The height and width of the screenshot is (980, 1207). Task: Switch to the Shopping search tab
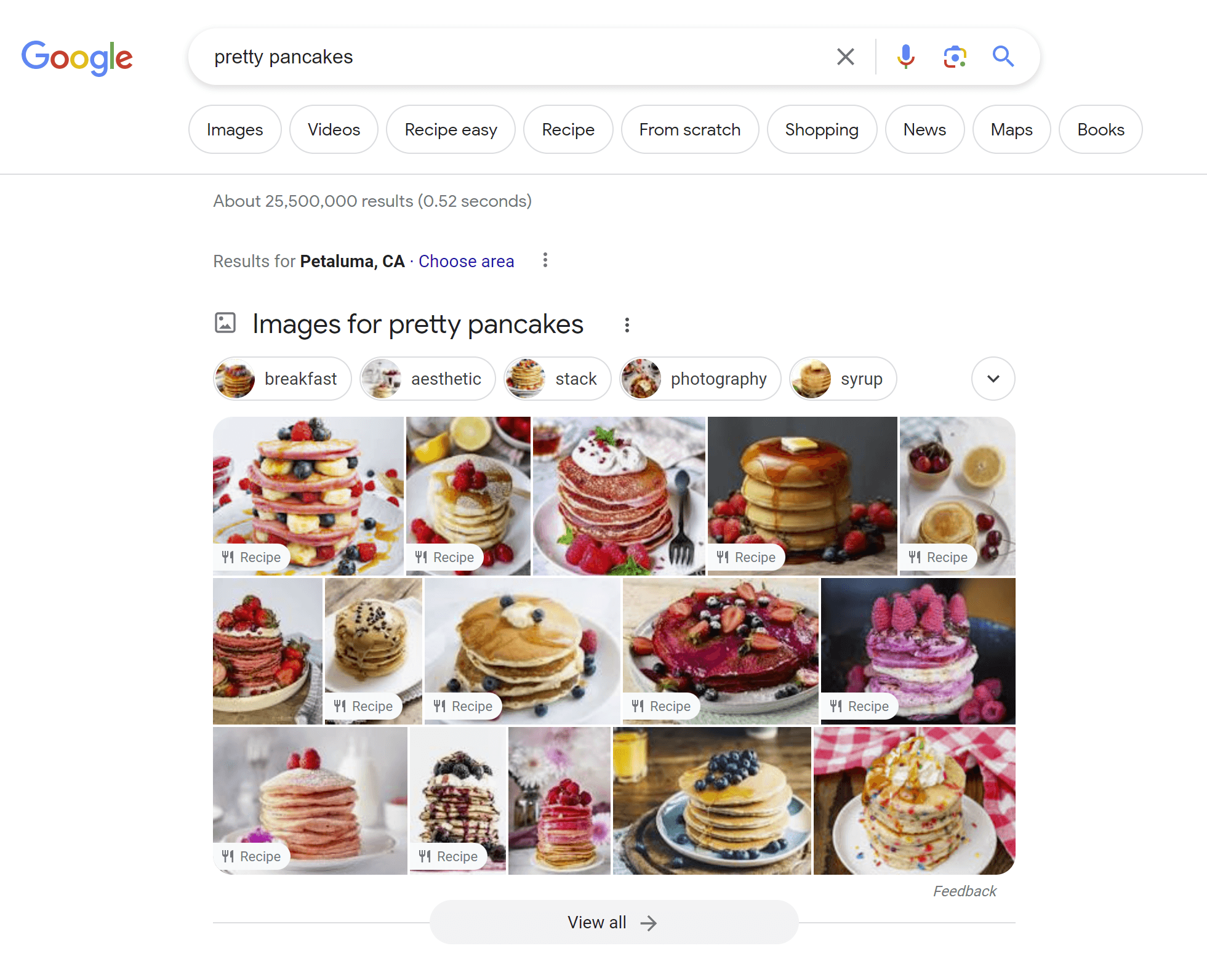coord(822,129)
